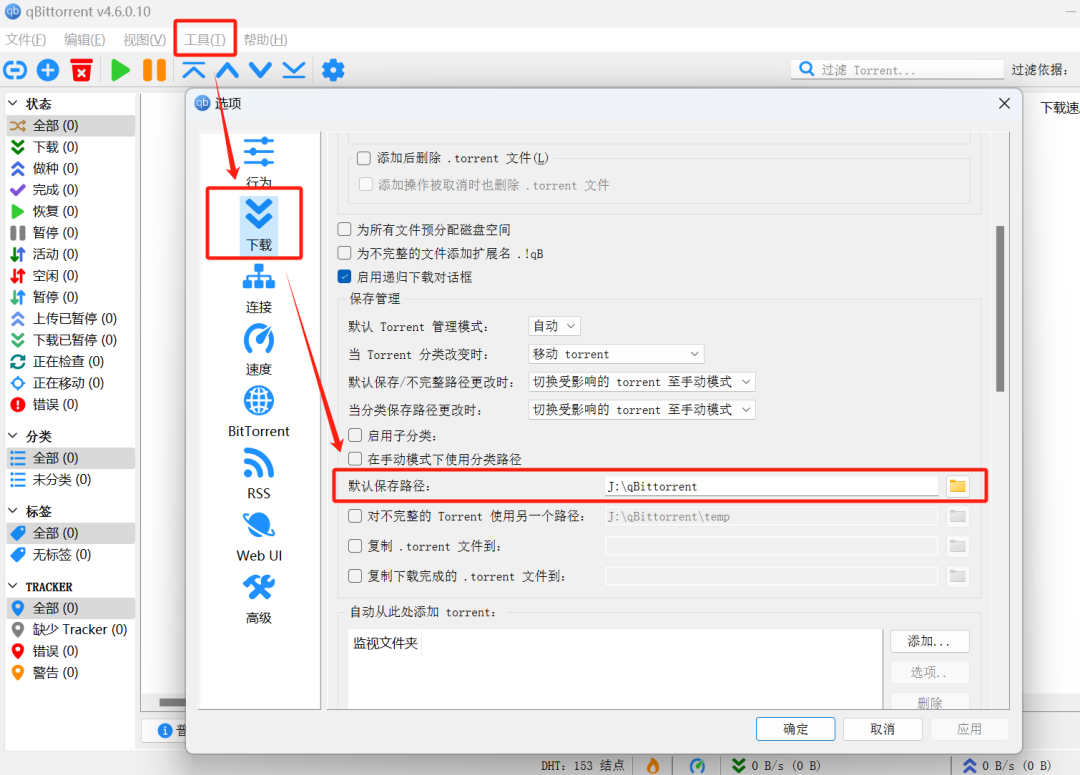The width and height of the screenshot is (1080, 775).
Task: Open the 视图(V) menu
Action: (145, 39)
